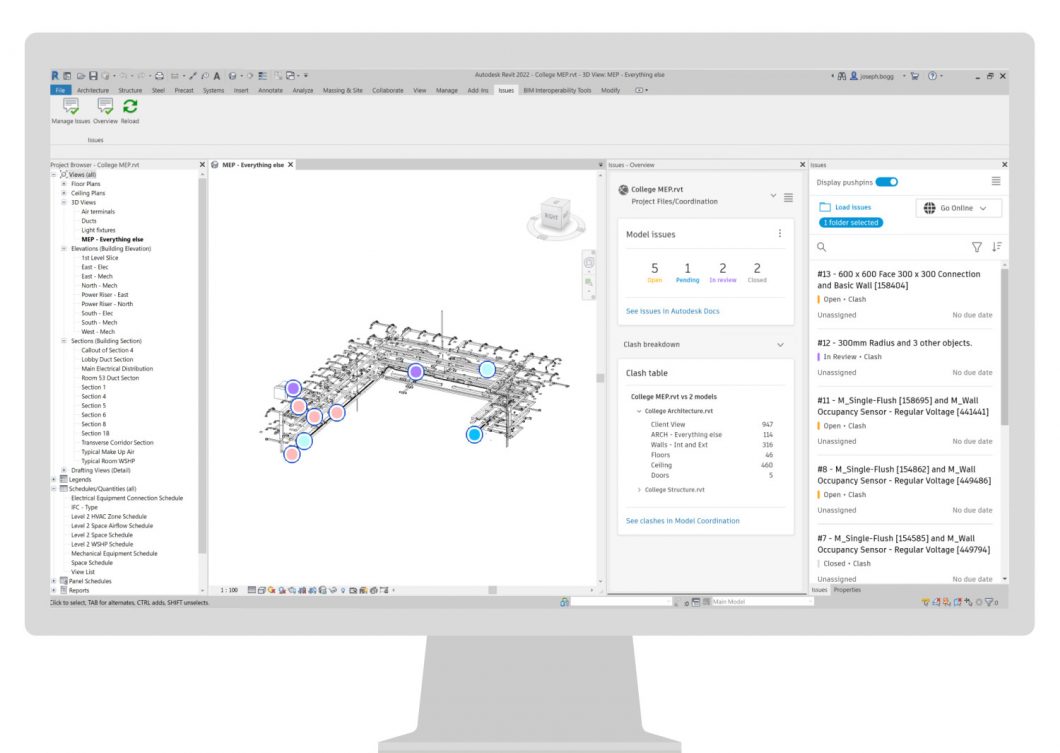Open See issues in Autodesk Docs link
This screenshot has width=1060, height=753.
pyautogui.click(x=673, y=311)
